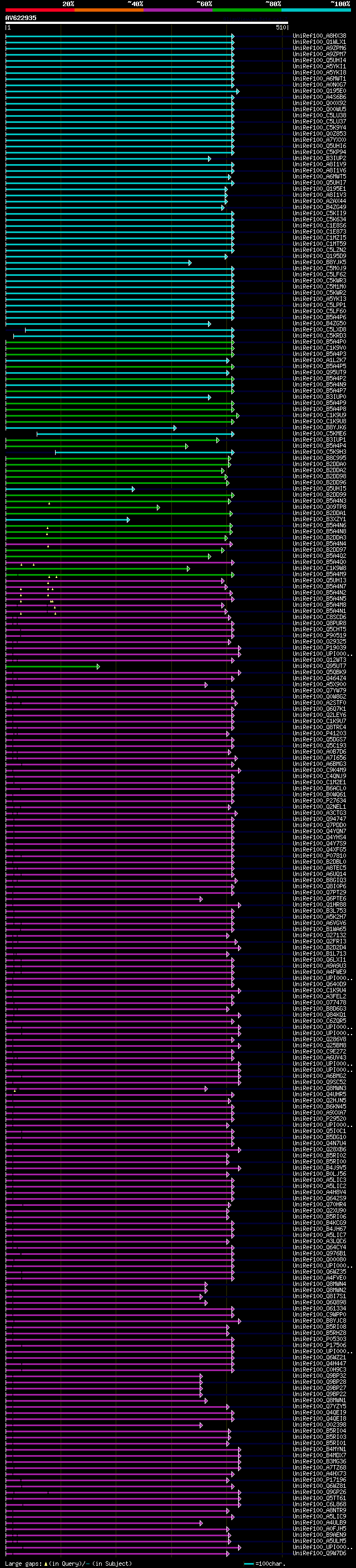This screenshot has width=356, height=1568.
Task: Select the UniRef100_C5LXD8 label
Action: 319,330
